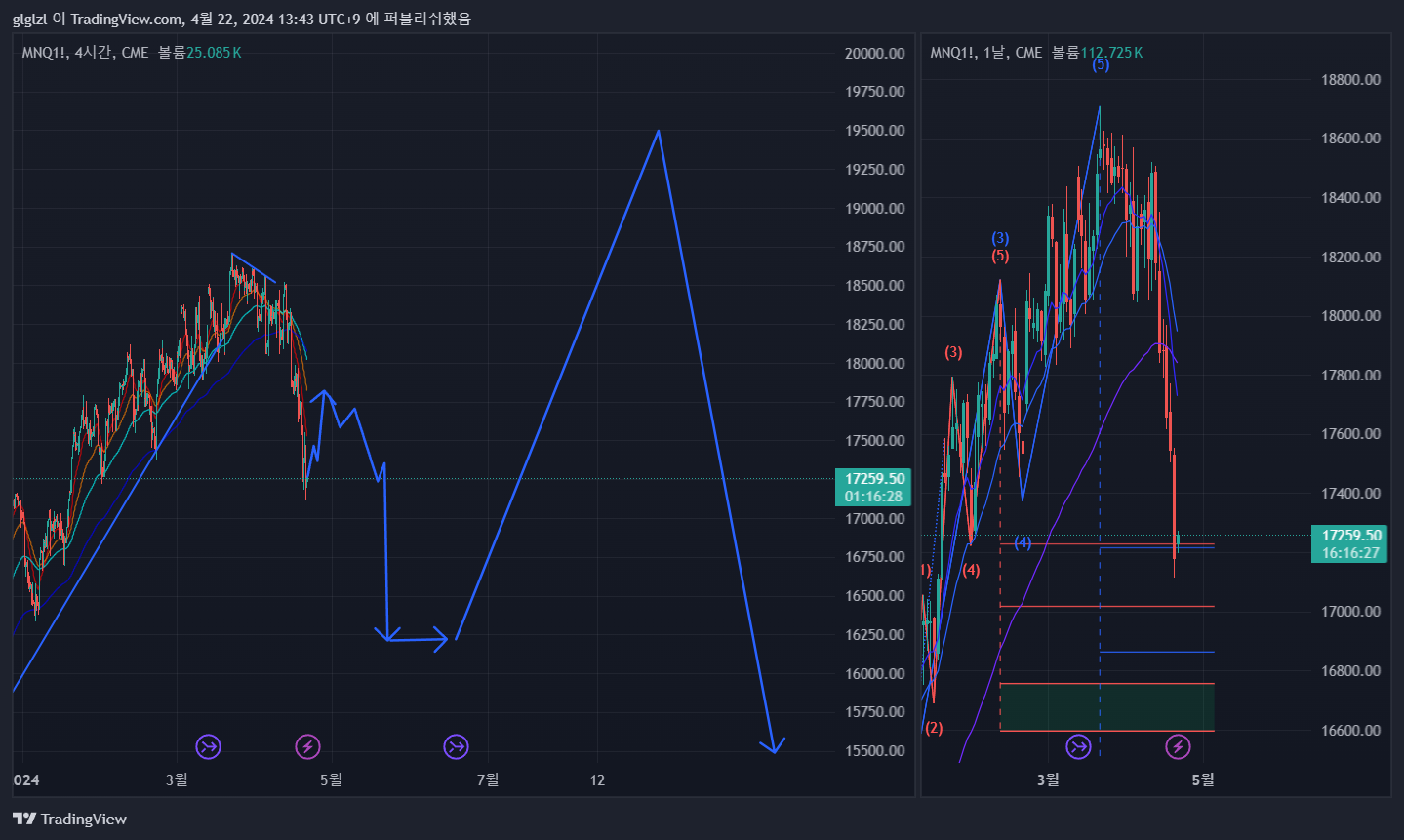The image size is (1404, 840).
Task: Click the 17000.00 label on the daily price axis
Action: coord(1350,612)
